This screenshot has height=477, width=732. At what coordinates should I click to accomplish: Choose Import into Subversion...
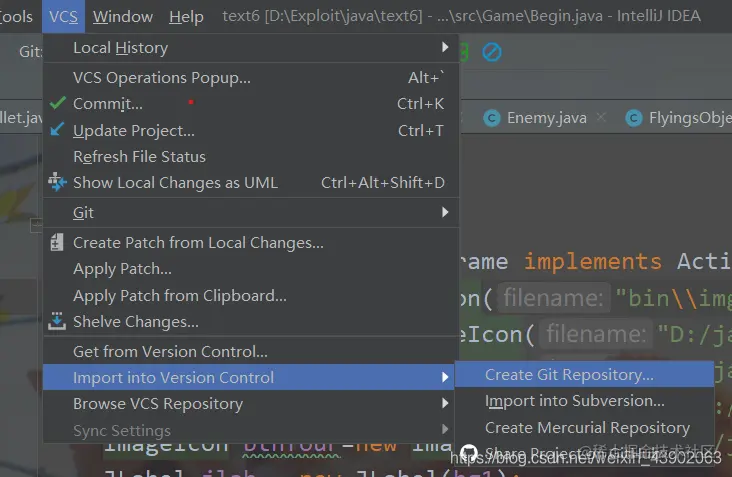tap(584, 401)
